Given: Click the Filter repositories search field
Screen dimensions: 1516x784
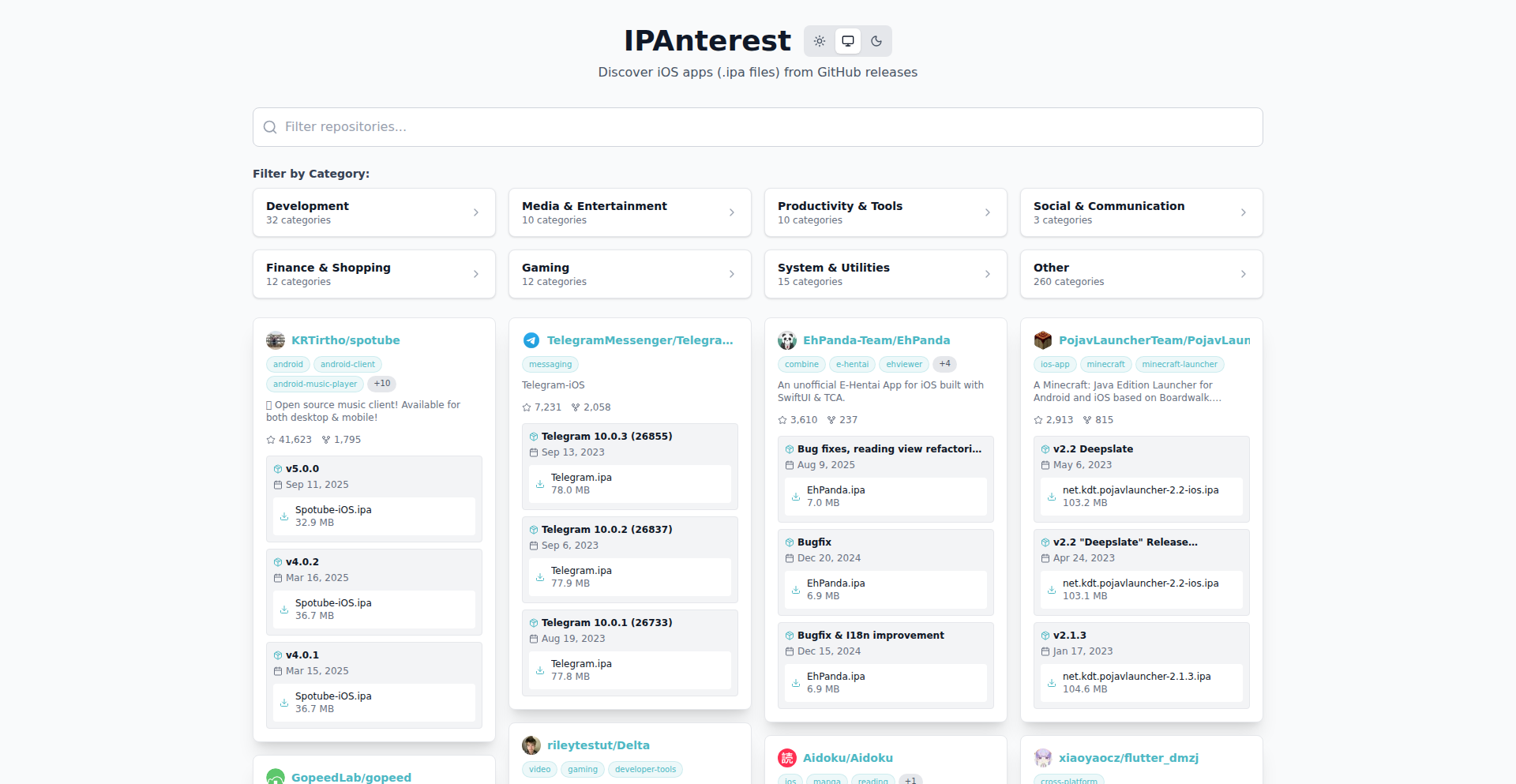Looking at the screenshot, I should (x=758, y=127).
